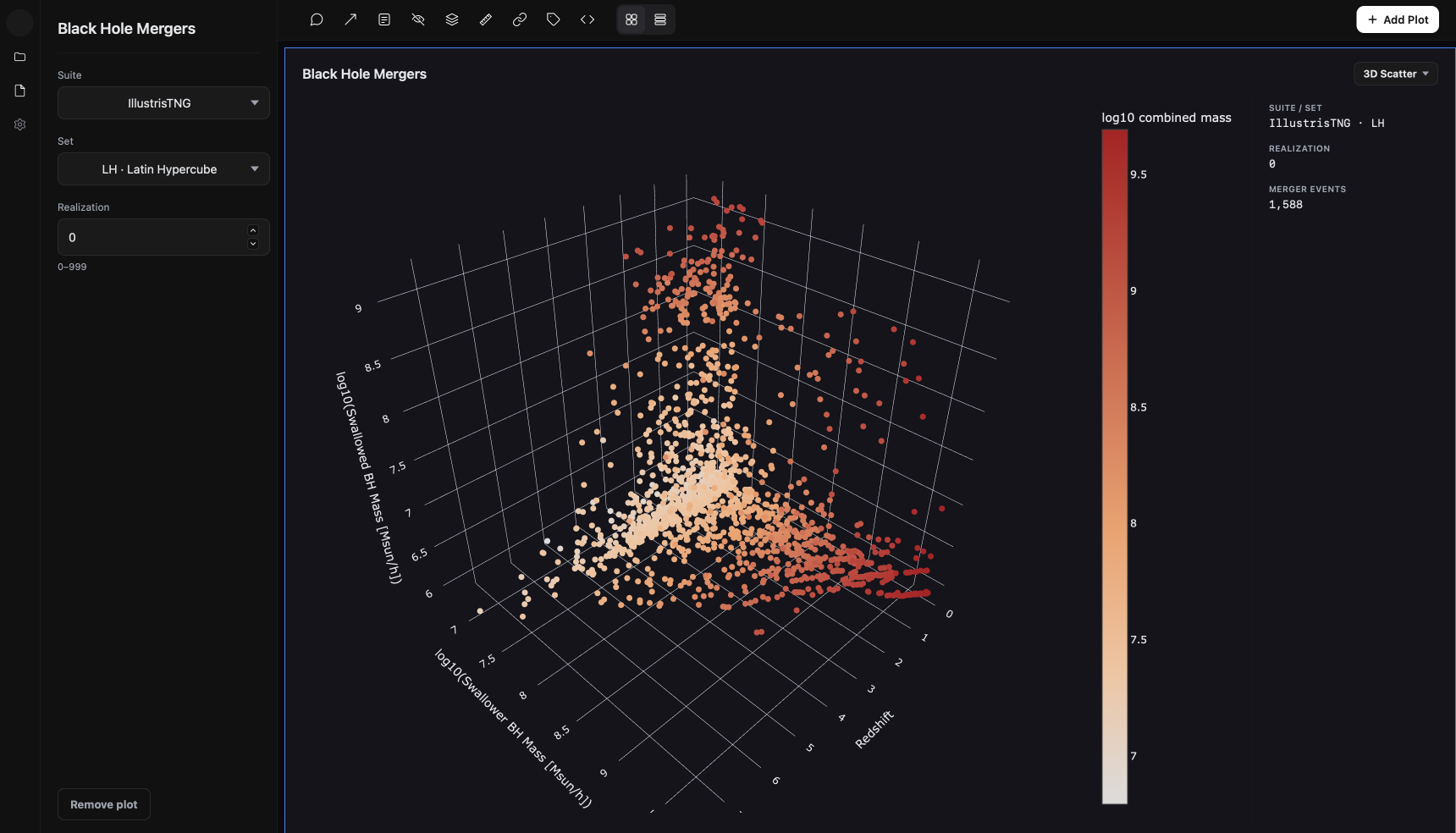The width and height of the screenshot is (1456, 833).
Task: Click the Black Hole Mergers plot title
Action: pos(365,74)
